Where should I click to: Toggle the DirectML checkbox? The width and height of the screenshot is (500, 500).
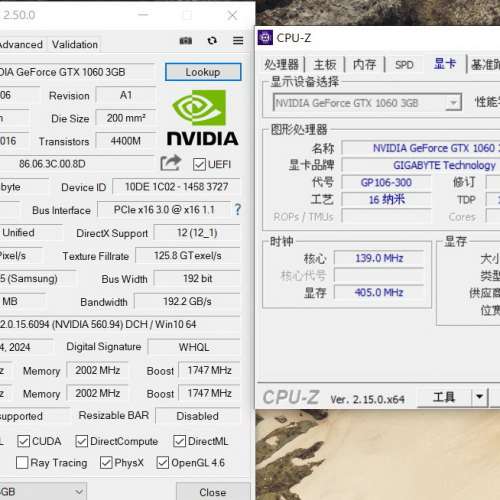click(179, 441)
